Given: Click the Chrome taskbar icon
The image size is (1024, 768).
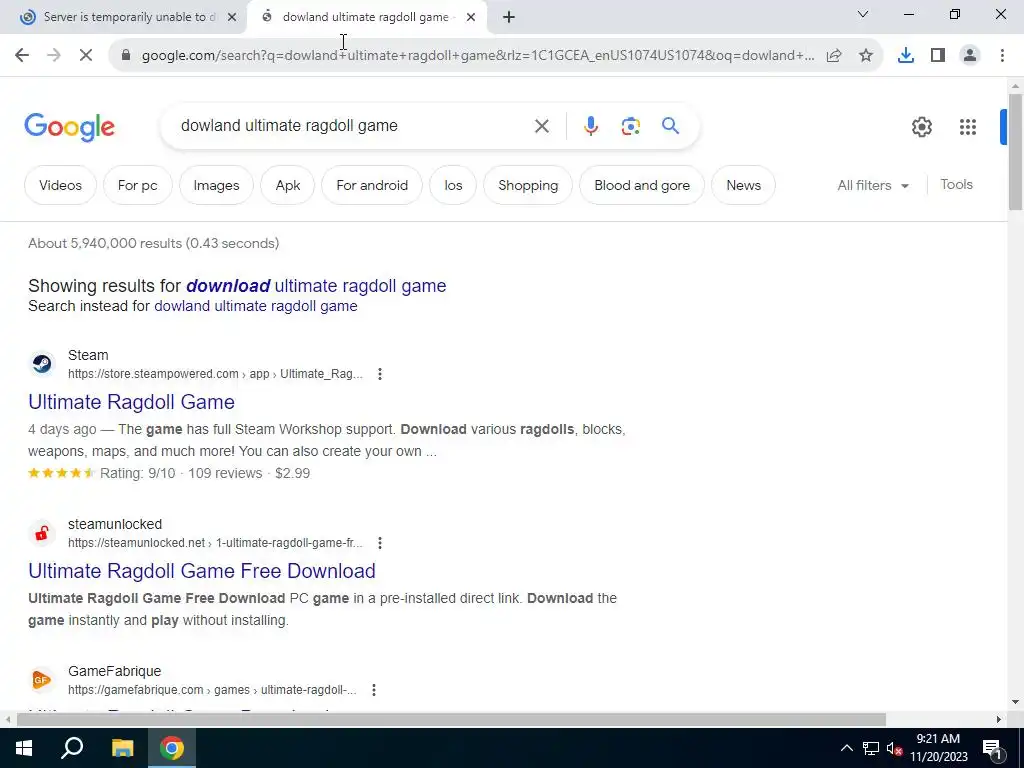Looking at the screenshot, I should [172, 748].
